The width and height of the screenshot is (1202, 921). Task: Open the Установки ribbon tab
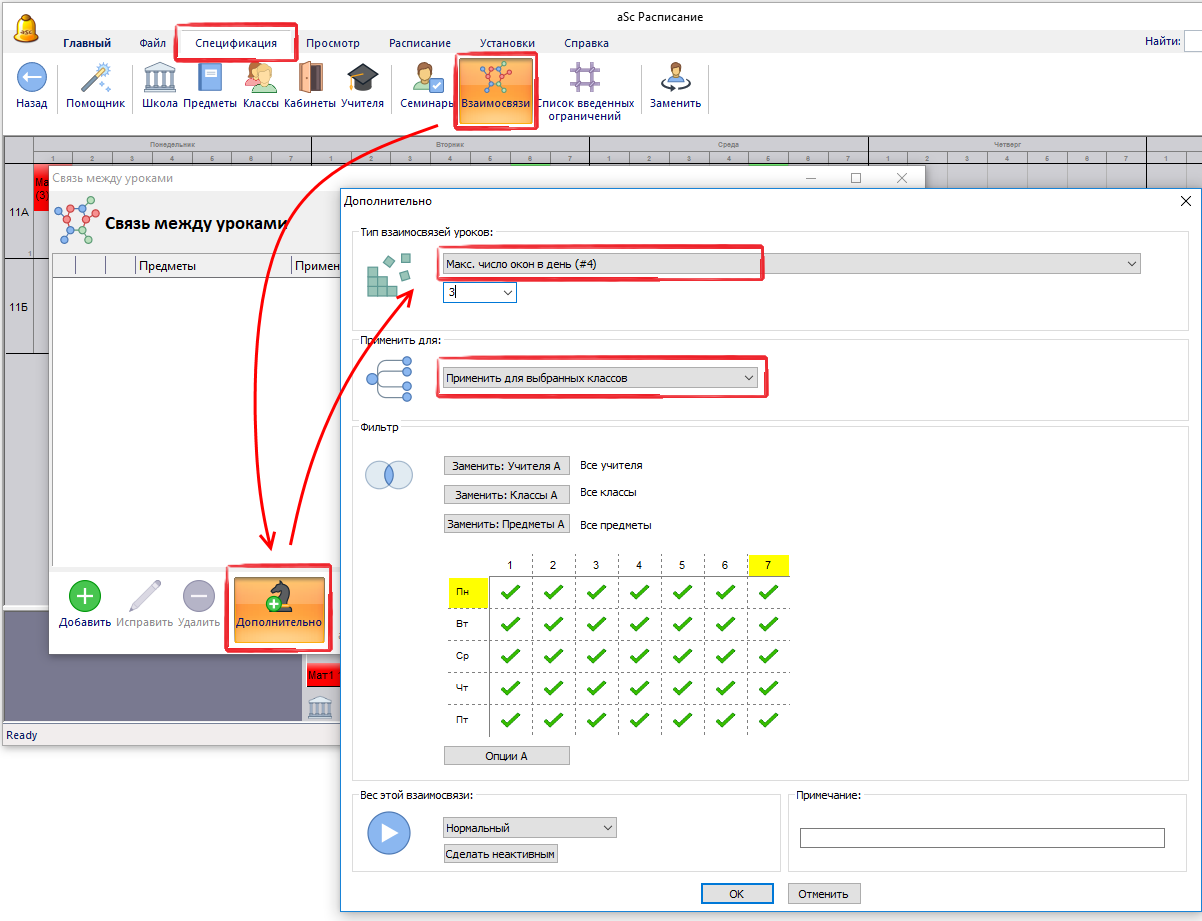coord(506,43)
